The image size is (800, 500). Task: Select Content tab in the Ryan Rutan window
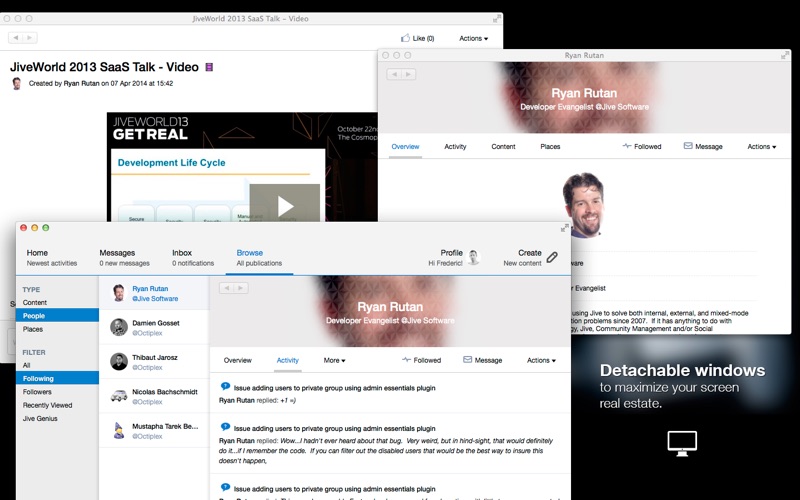tap(503, 146)
